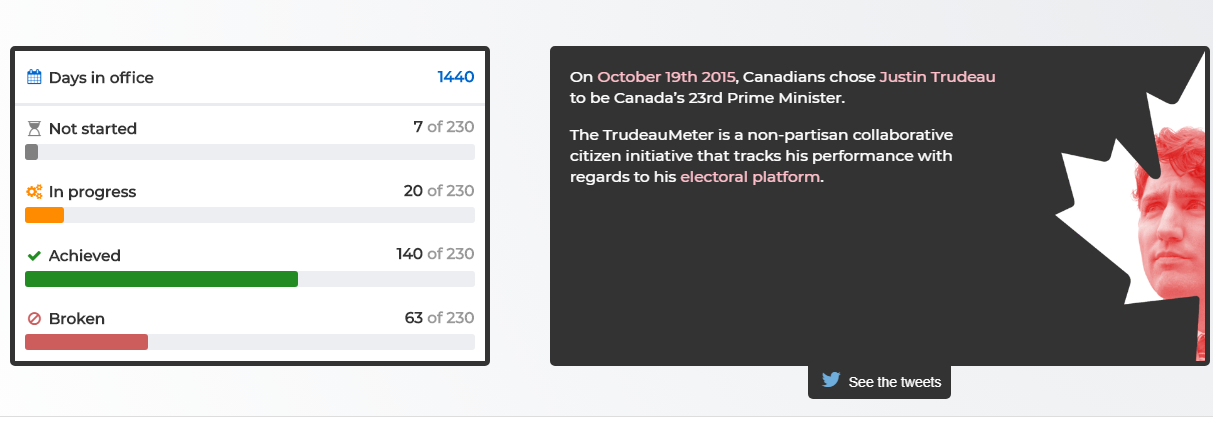Open the October 19th 2015 link
The height and width of the screenshot is (423, 1213).
click(667, 77)
